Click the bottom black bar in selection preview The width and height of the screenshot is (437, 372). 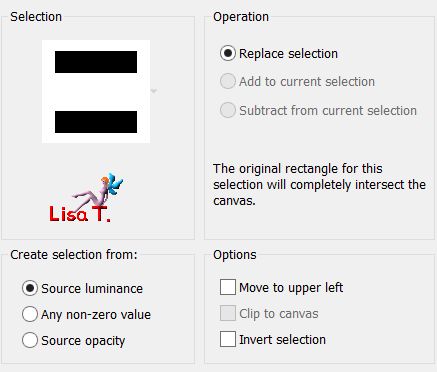96,122
